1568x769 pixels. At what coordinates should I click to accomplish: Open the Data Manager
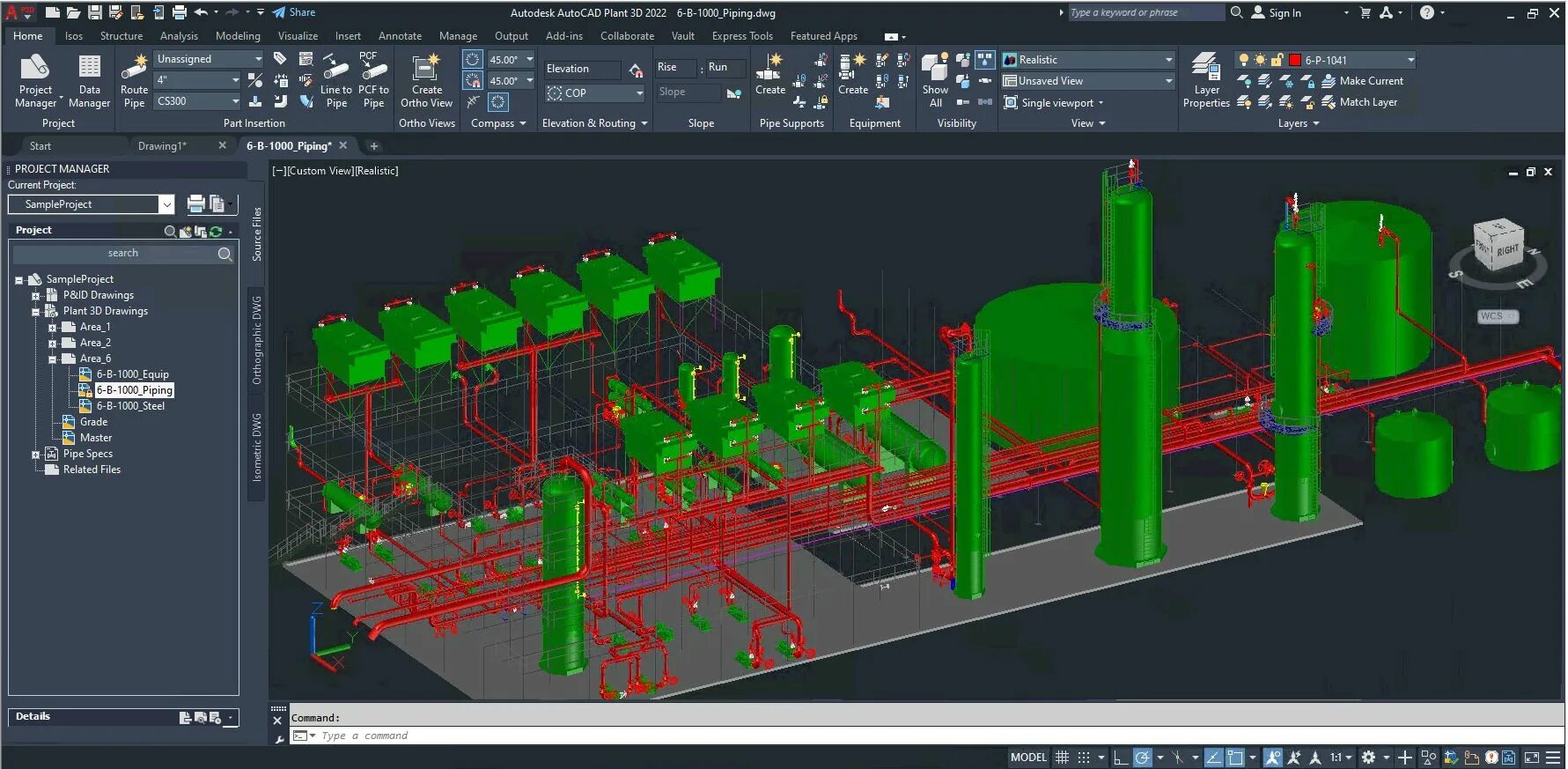pyautogui.click(x=89, y=79)
